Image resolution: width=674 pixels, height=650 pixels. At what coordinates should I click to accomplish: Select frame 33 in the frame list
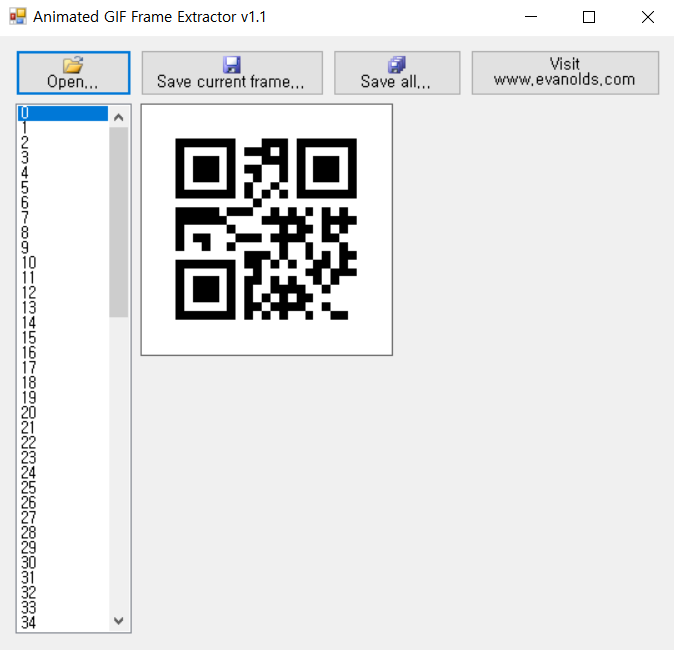pyautogui.click(x=63, y=608)
